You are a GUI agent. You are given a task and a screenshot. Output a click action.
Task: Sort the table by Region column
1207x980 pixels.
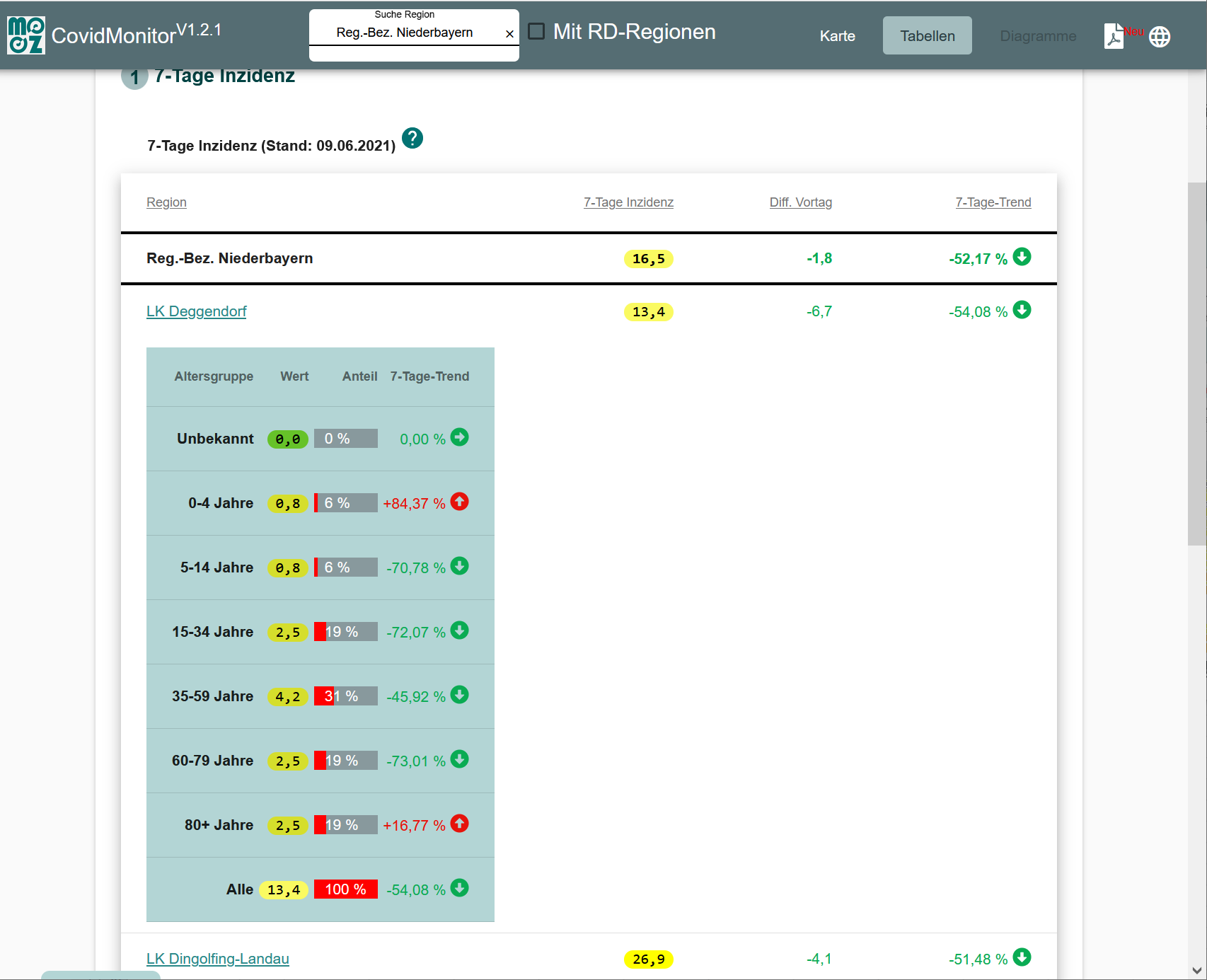click(166, 202)
